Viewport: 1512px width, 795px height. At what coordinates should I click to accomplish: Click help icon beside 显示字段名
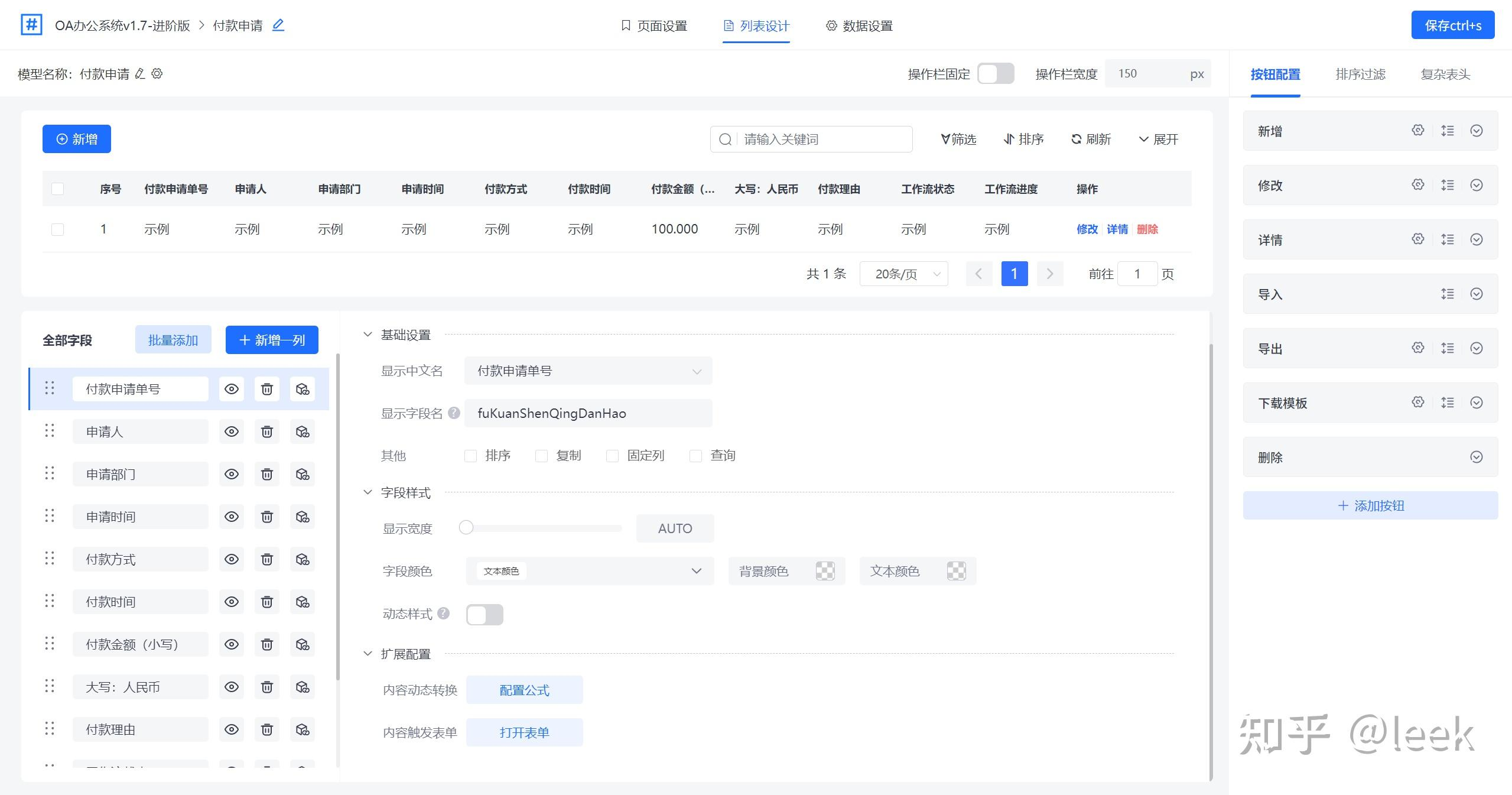(x=454, y=413)
